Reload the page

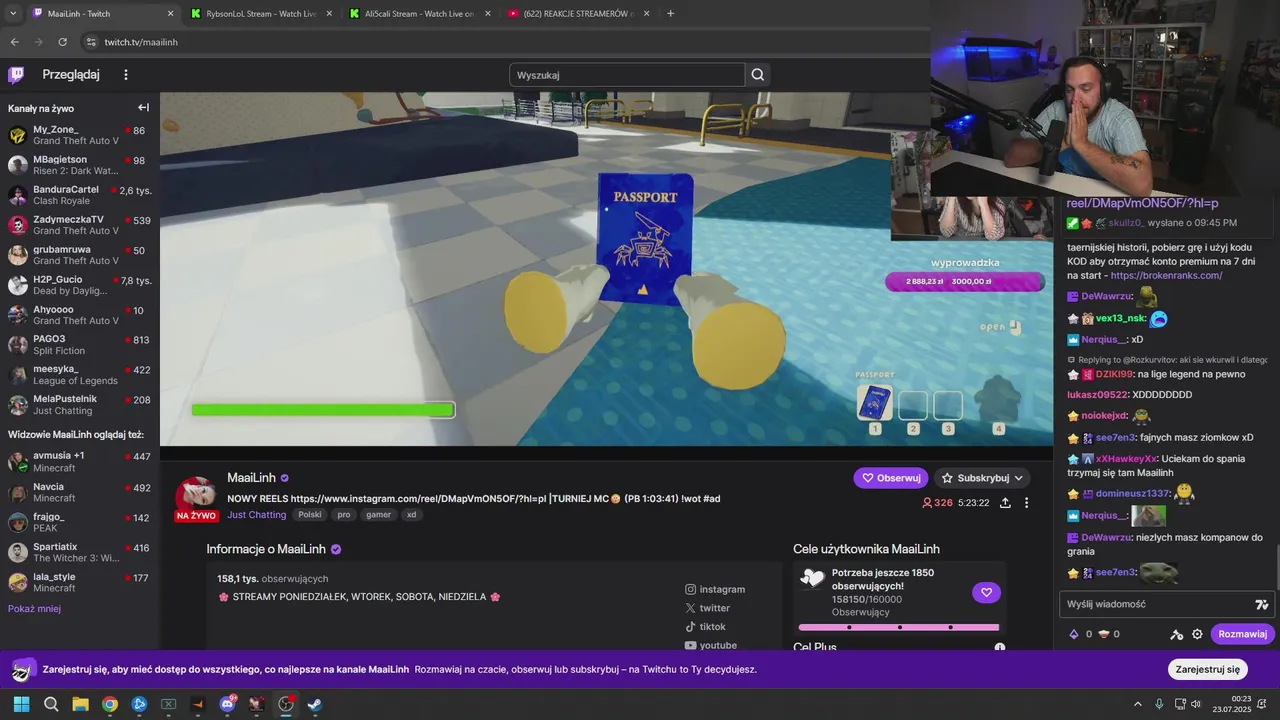pyautogui.click(x=62, y=42)
